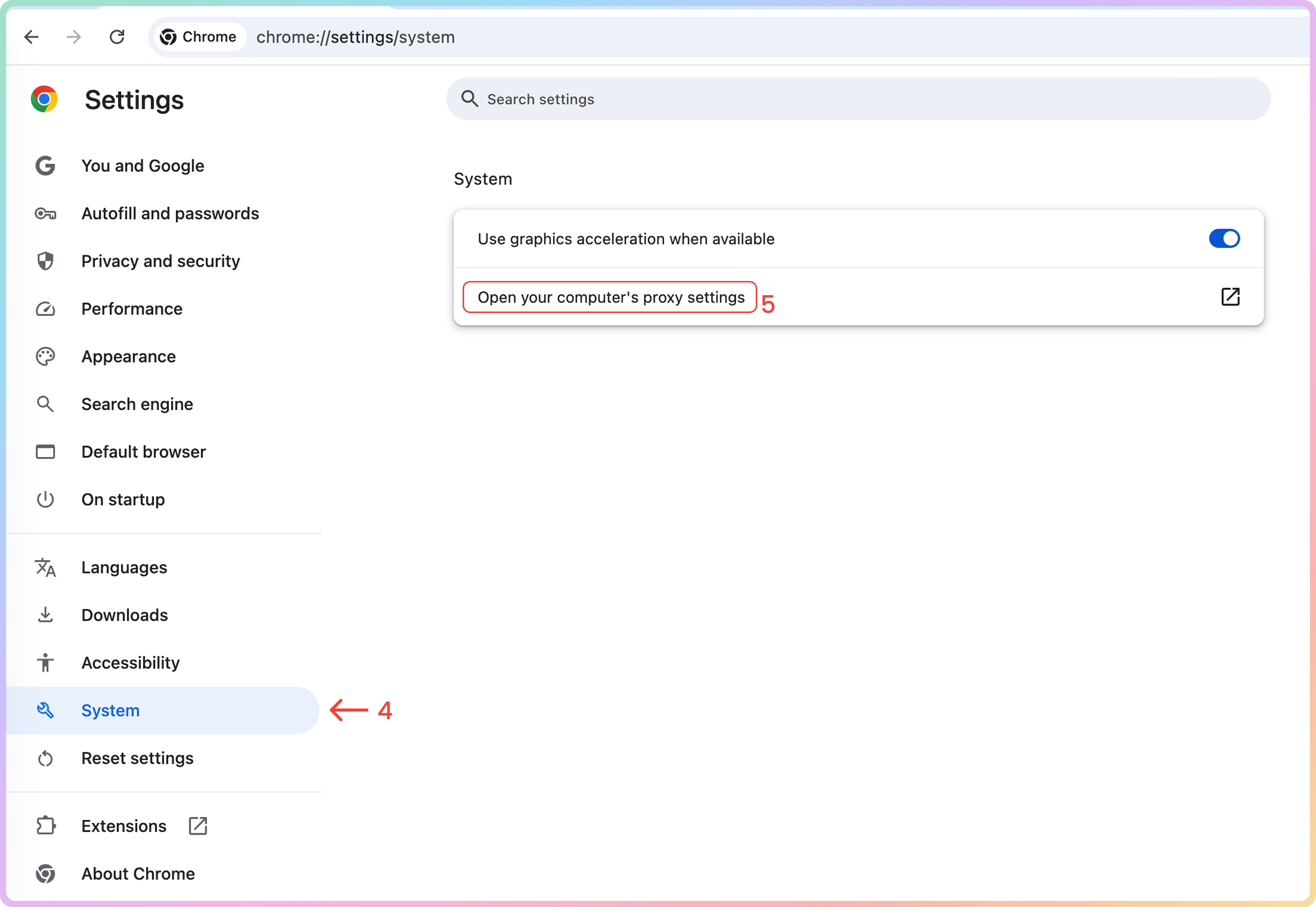Click the back navigation arrow
The height and width of the screenshot is (907, 1316).
32,37
